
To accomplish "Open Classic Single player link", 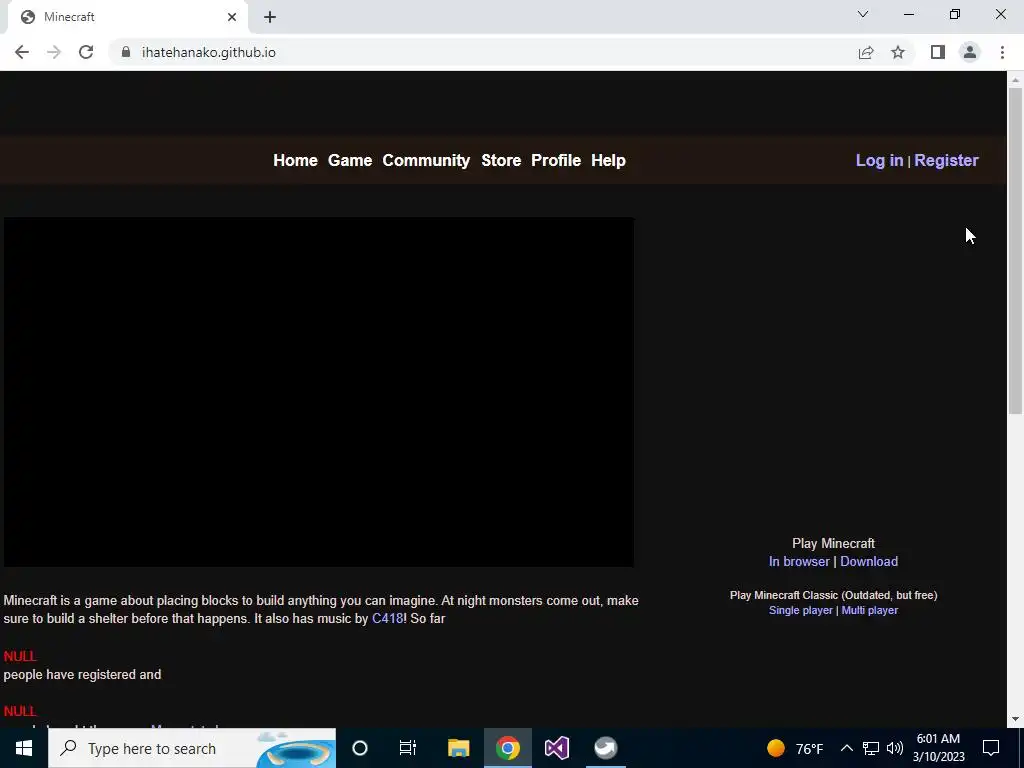I will (x=801, y=610).
